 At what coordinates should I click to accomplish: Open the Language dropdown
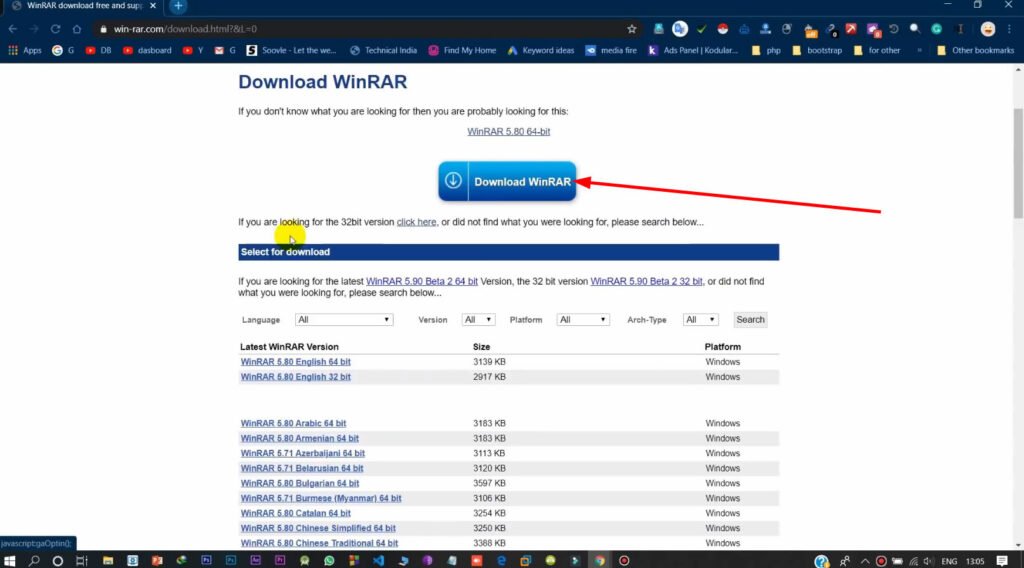344,319
